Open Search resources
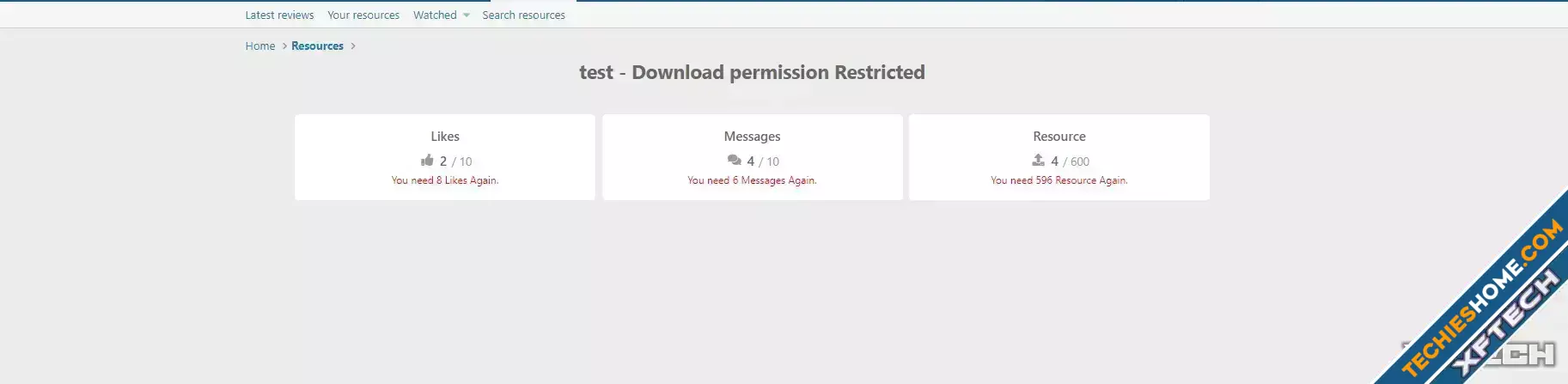The width and height of the screenshot is (1568, 384). click(523, 15)
